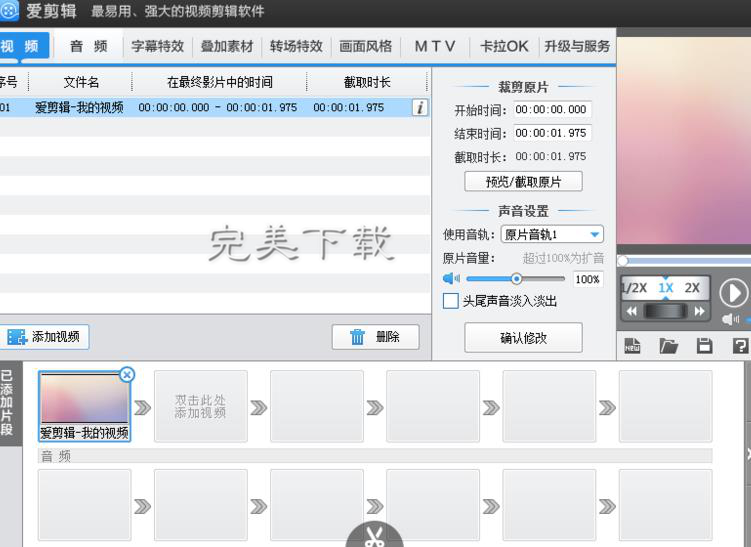The image size is (751, 547).
Task: Click the 文件名 column header
Action: click(81, 82)
